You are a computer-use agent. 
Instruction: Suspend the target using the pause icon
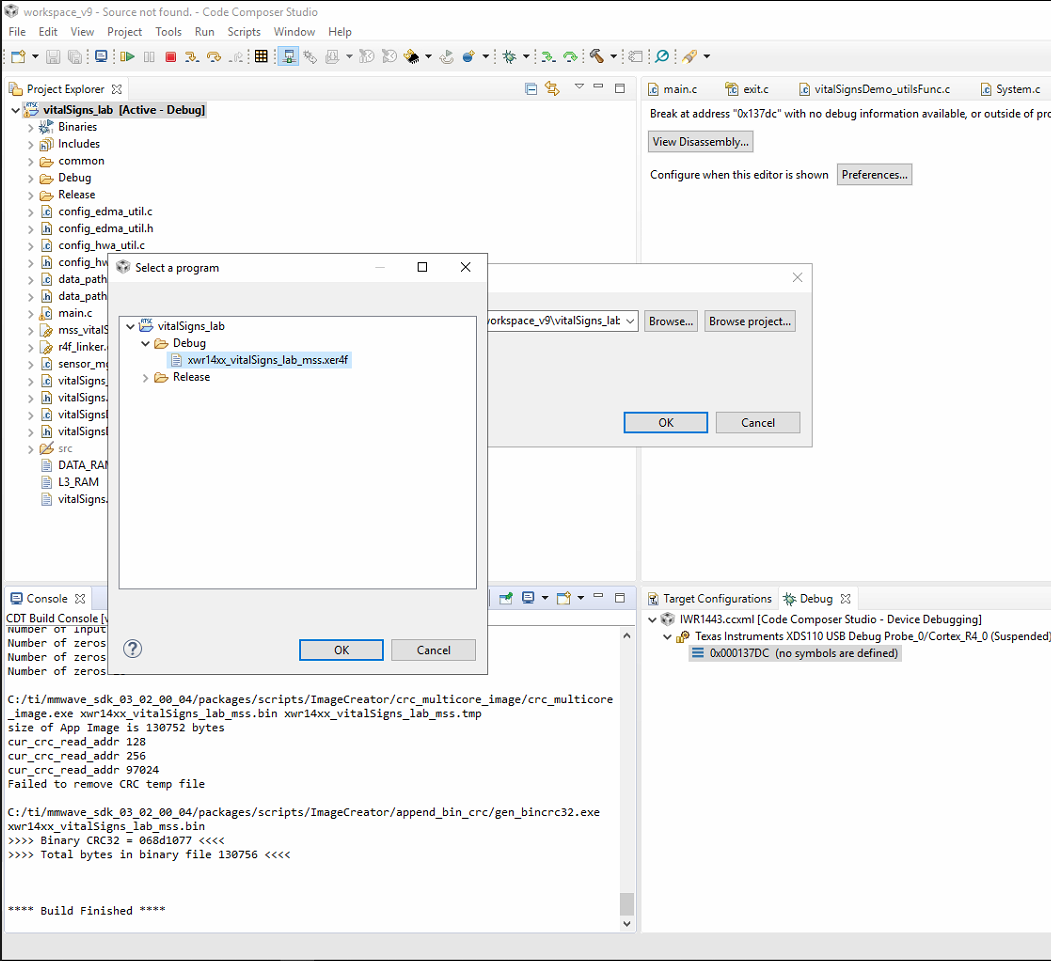150,57
